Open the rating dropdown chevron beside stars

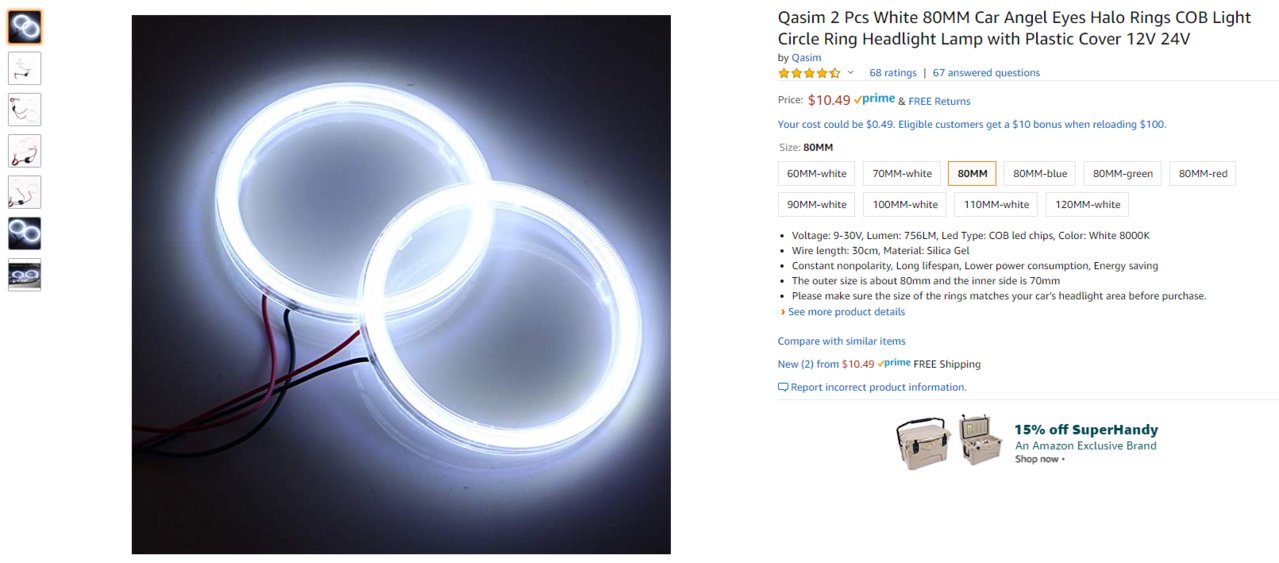click(851, 73)
